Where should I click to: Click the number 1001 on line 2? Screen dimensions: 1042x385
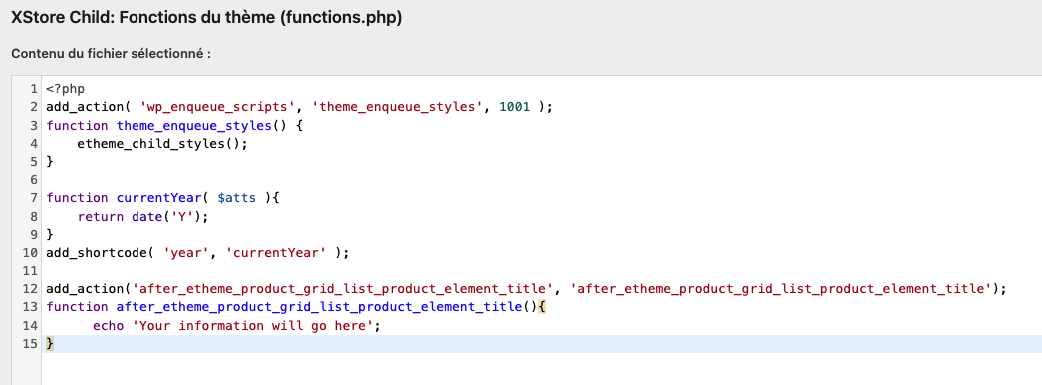click(x=514, y=107)
